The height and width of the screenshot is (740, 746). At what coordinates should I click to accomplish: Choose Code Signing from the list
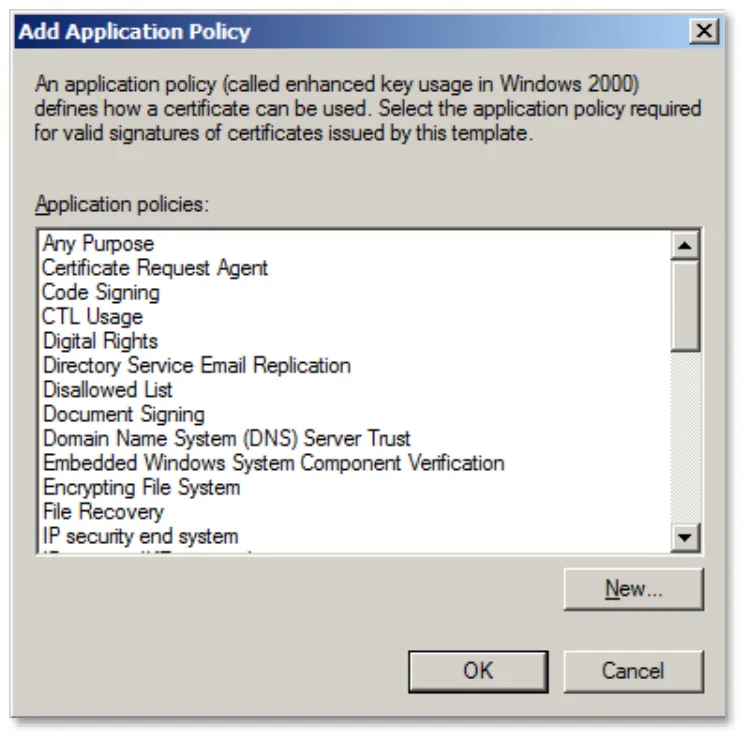[101, 292]
